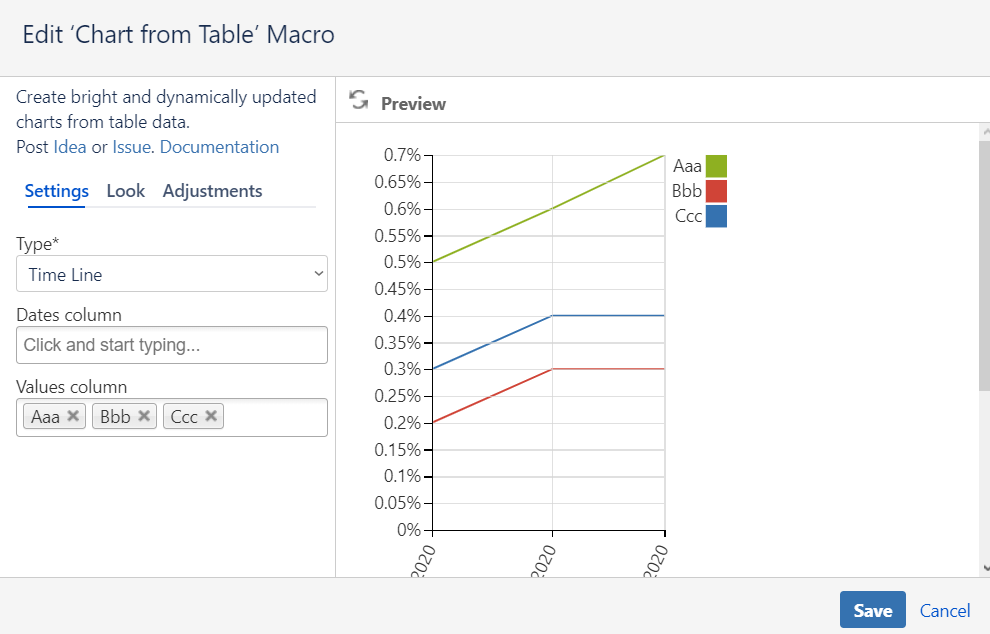
Task: Remove the Aaa value tag
Action: pyautogui.click(x=73, y=417)
